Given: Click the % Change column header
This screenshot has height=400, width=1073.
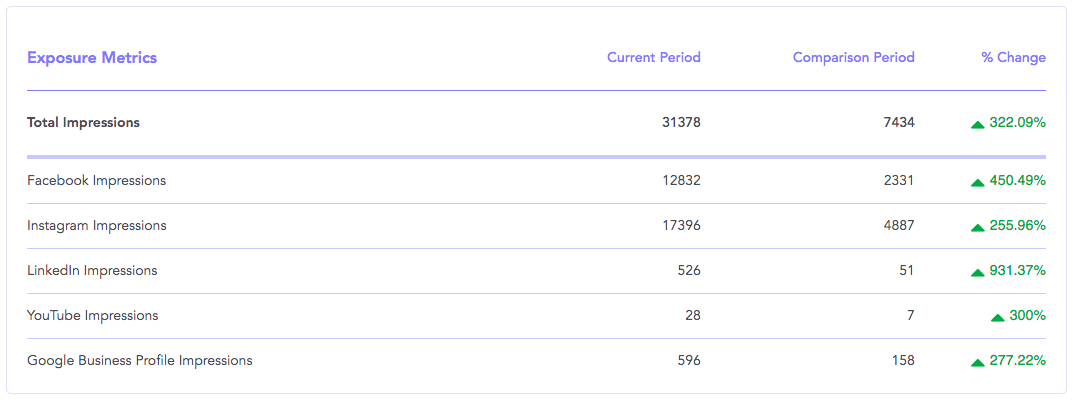Looking at the screenshot, I should [1013, 57].
